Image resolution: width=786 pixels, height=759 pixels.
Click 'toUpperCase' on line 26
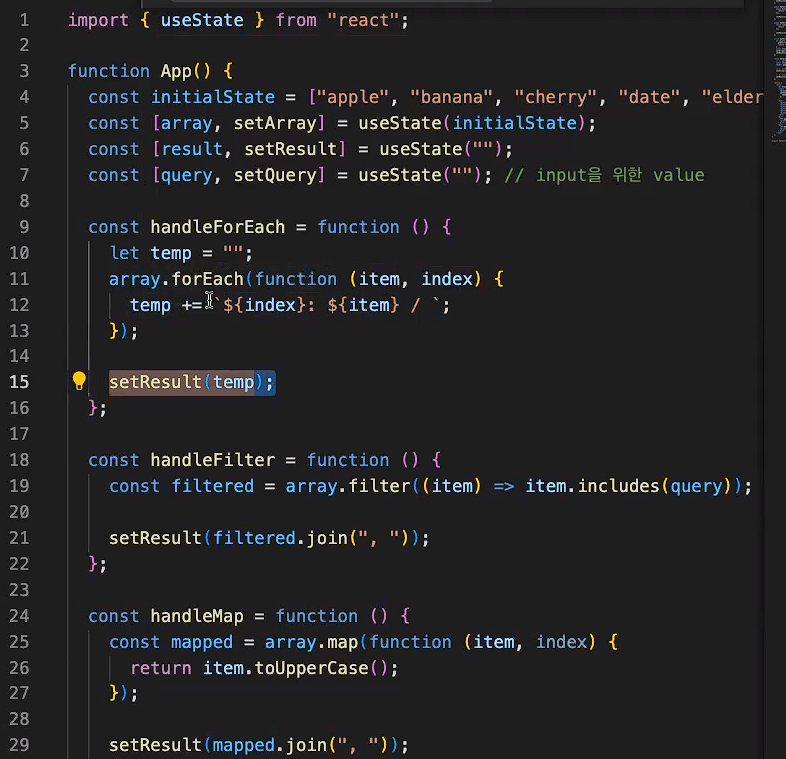pyautogui.click(x=311, y=668)
